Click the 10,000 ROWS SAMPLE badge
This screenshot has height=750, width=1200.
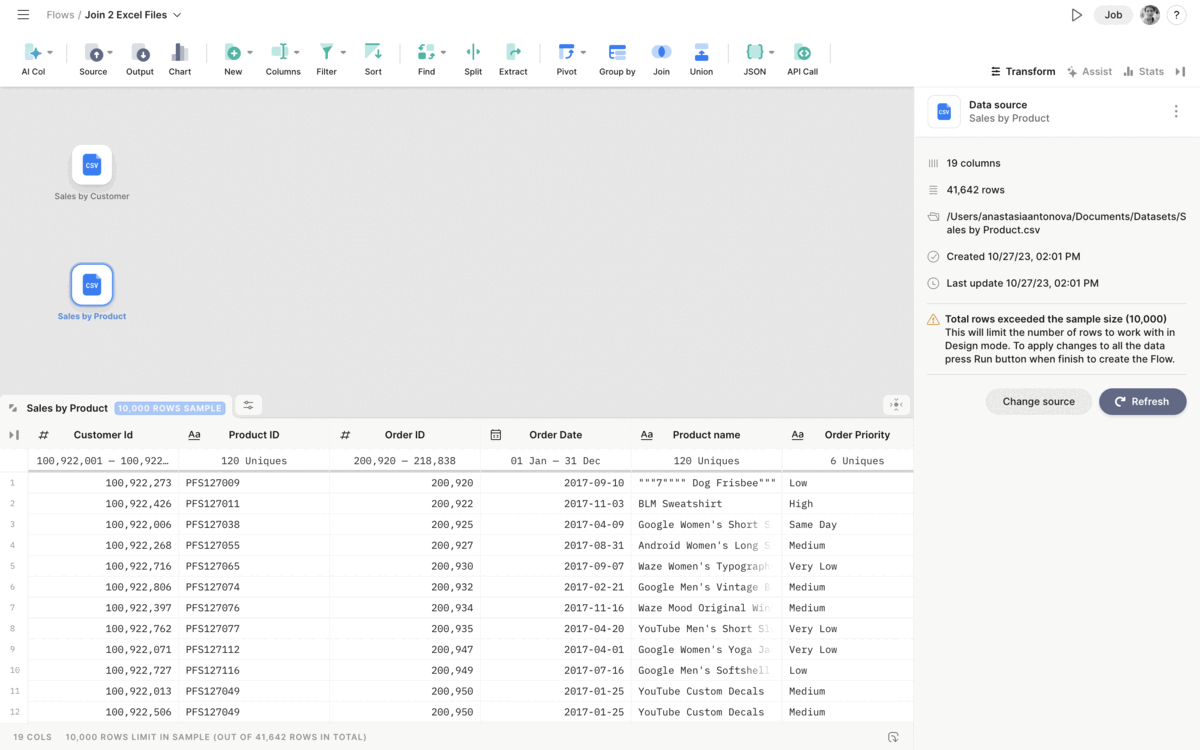[x=169, y=408]
